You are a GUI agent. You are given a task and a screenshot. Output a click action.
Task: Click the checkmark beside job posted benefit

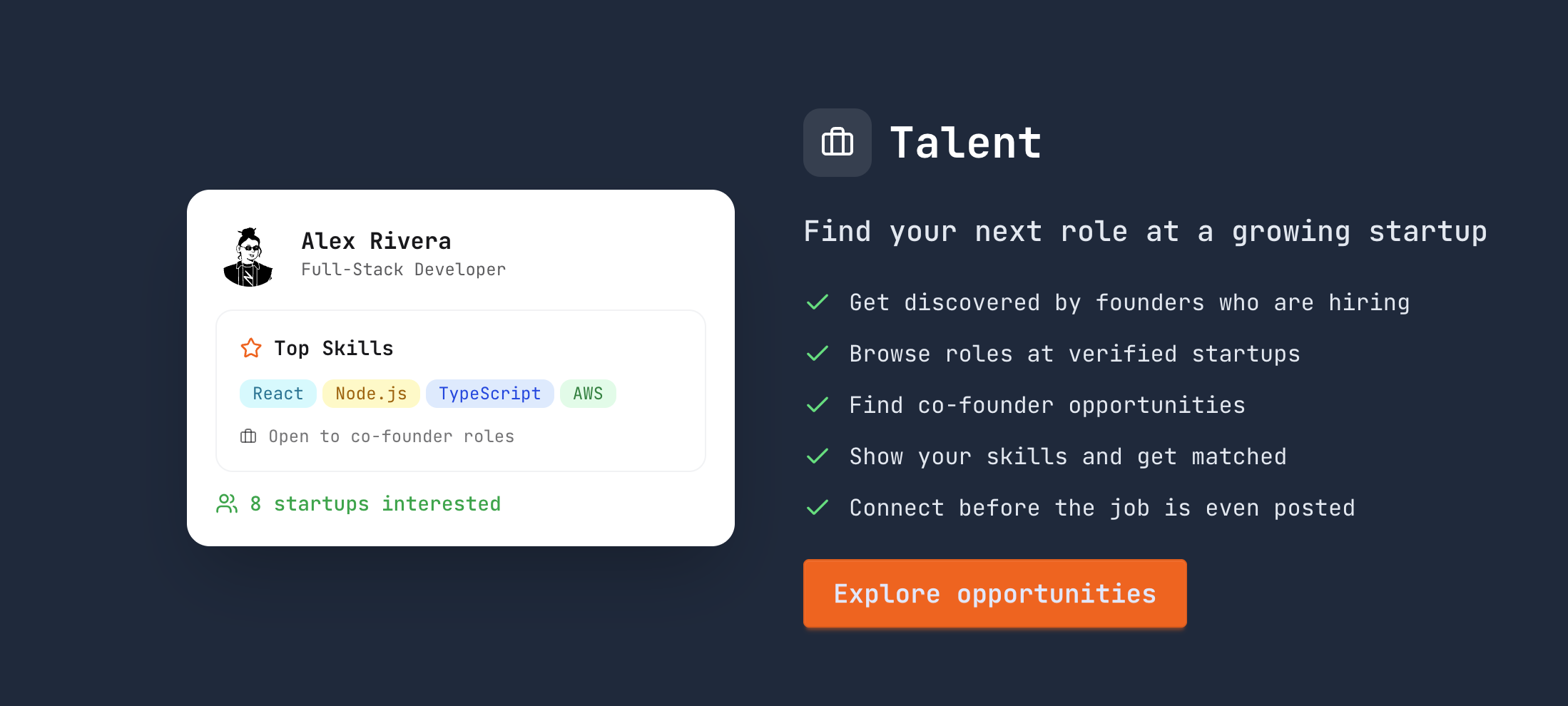[x=818, y=508]
